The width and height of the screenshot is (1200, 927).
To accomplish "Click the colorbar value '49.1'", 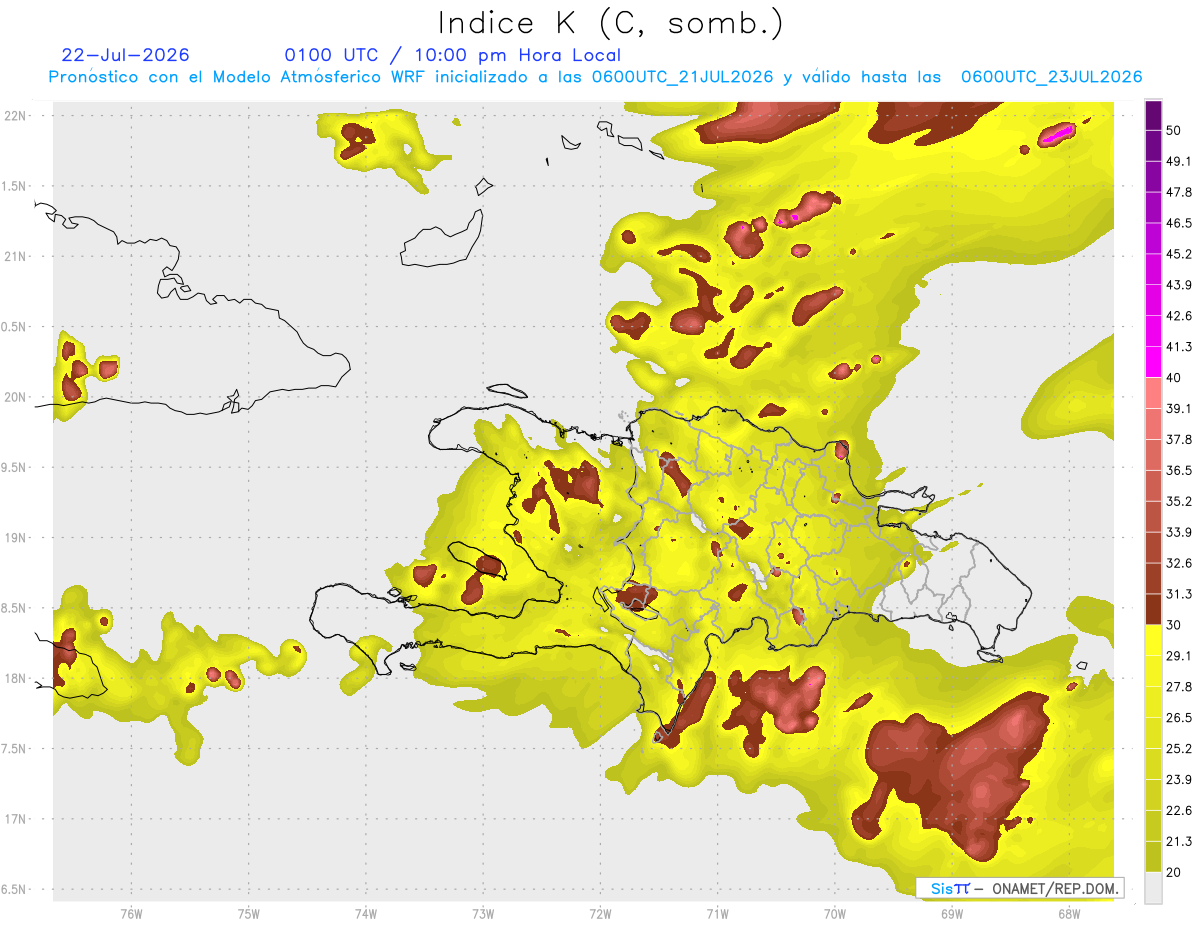I will 1179,162.
